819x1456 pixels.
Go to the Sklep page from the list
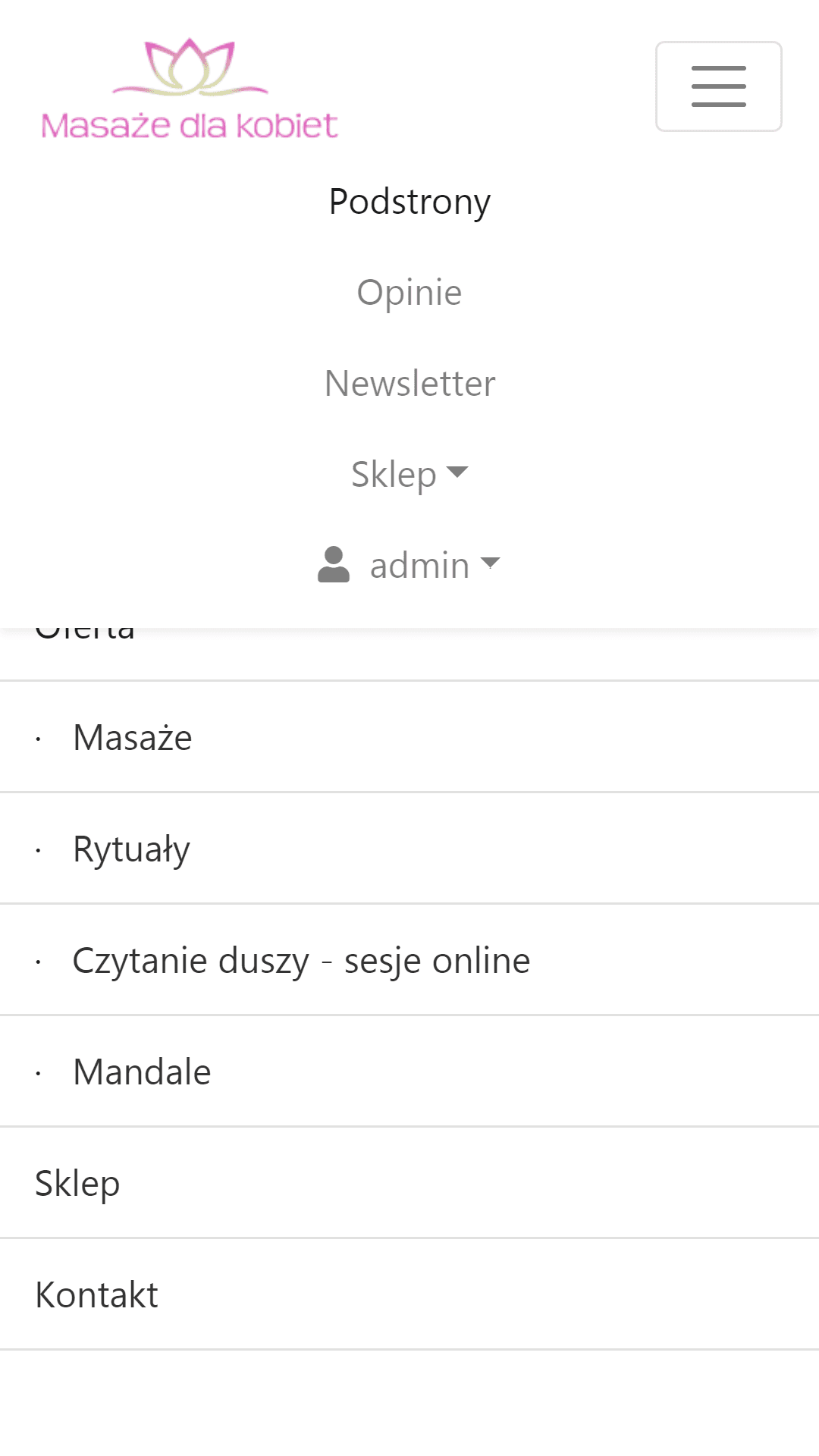(77, 1182)
